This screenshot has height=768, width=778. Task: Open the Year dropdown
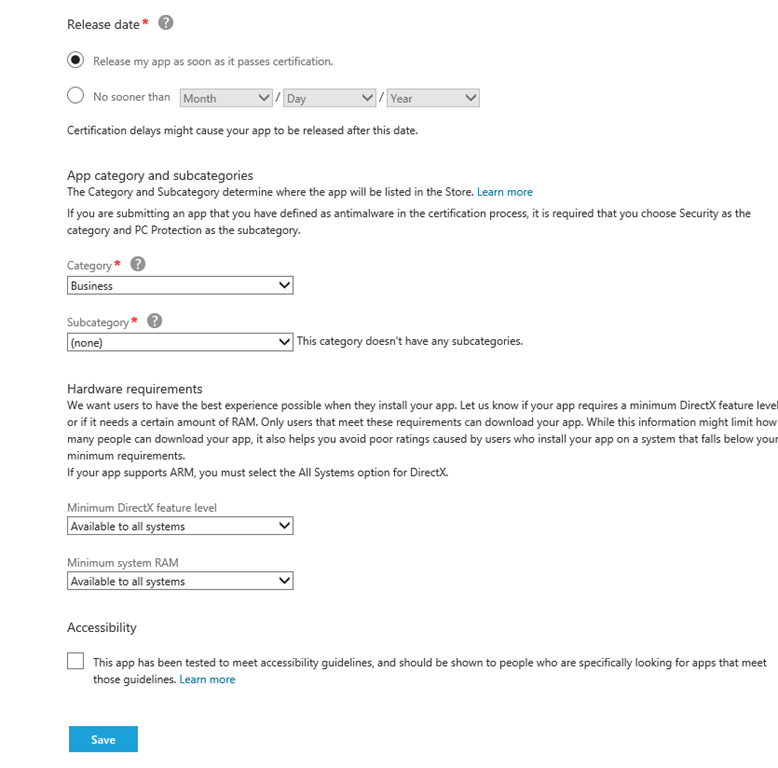432,98
